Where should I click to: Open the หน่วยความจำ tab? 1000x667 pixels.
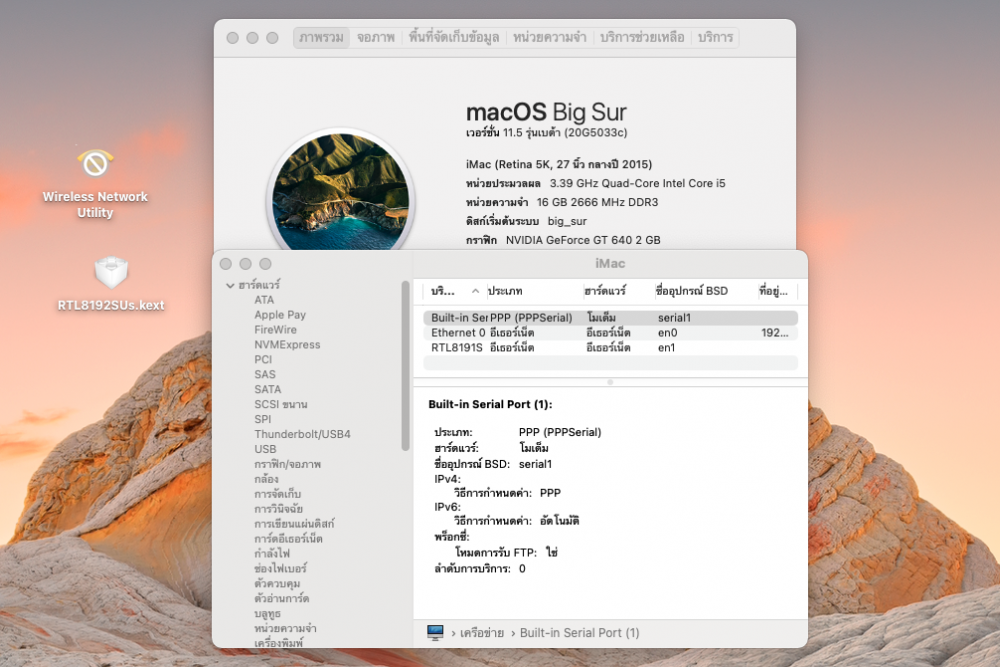coord(550,38)
